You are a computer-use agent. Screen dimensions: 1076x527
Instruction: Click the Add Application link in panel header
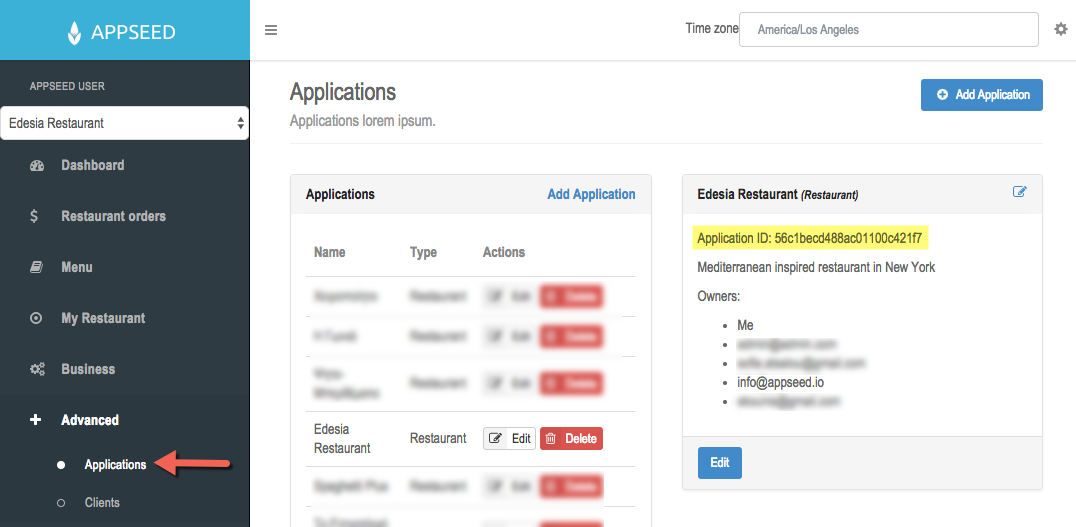point(591,194)
